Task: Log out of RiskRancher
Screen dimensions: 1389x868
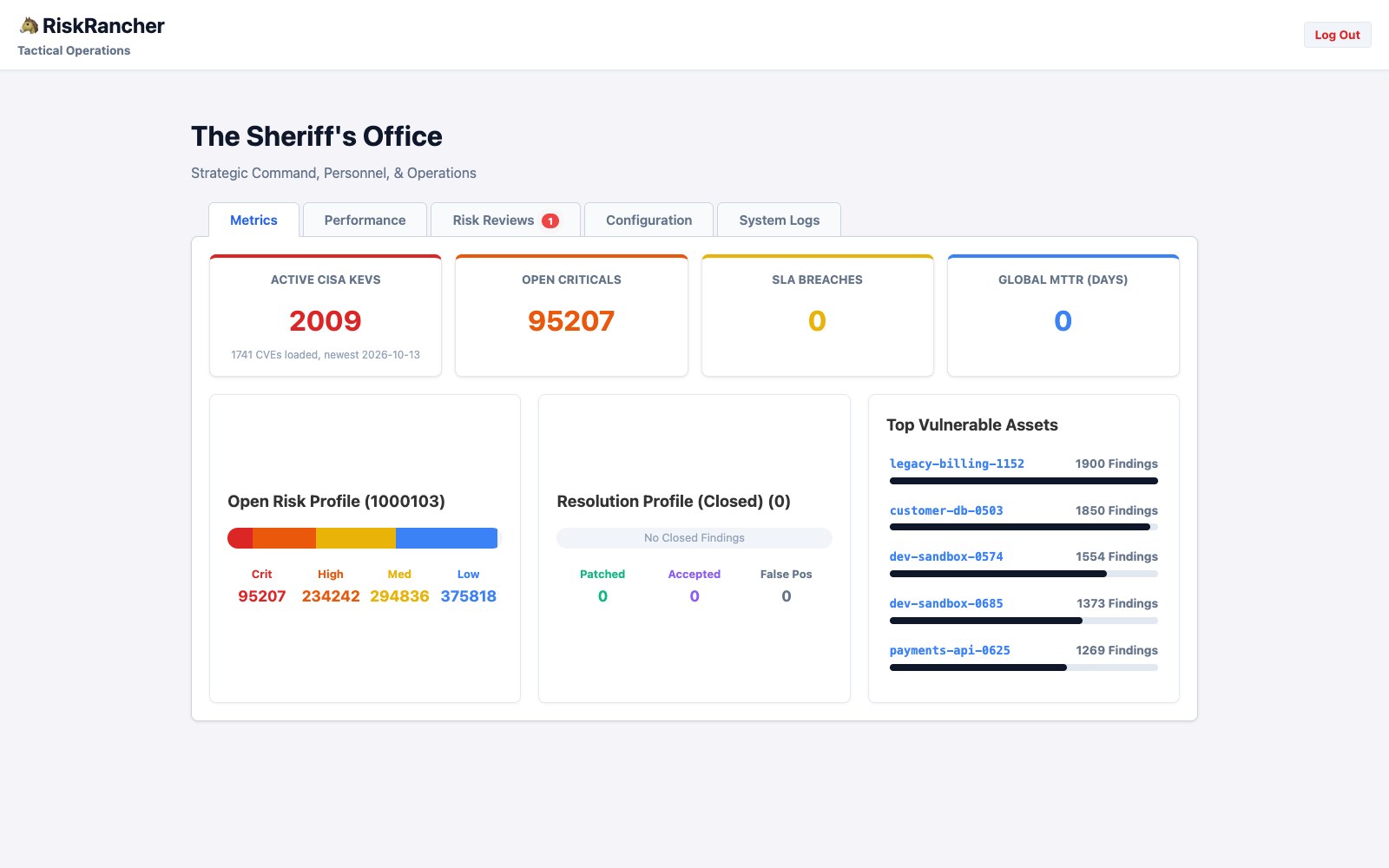Action: 1337,35
